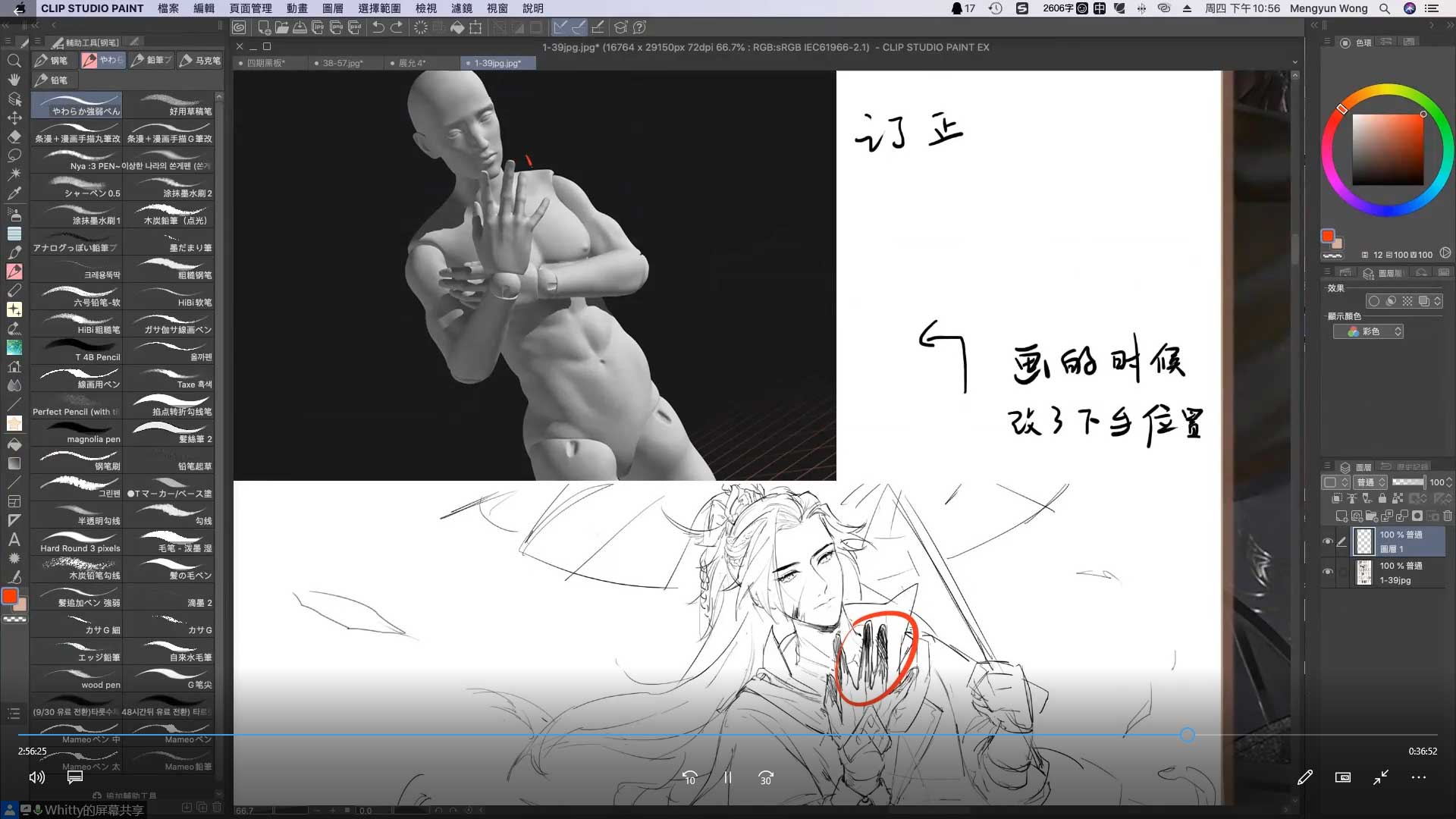1456x819 pixels.
Task: Click New raster layer icon in layer panel
Action: [x=1341, y=516]
